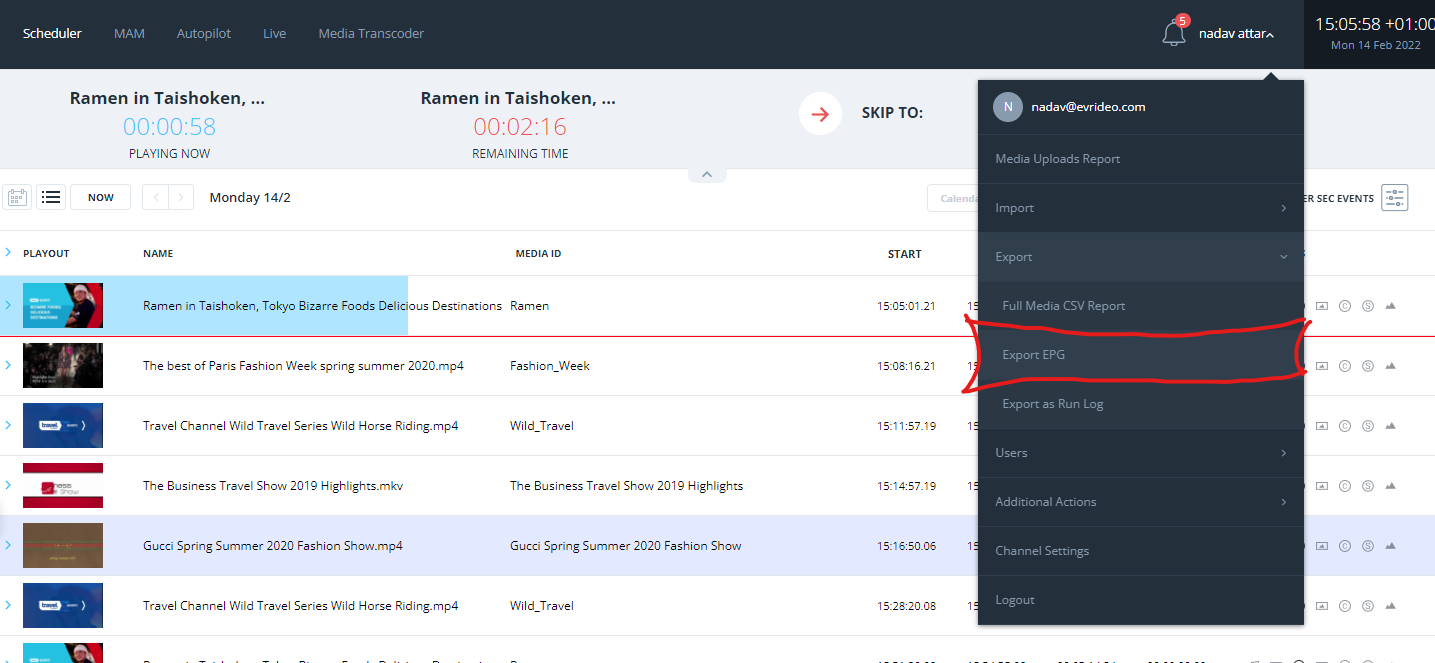Image resolution: width=1435 pixels, height=663 pixels.
Task: Click the red skip-to arrow icon
Action: click(820, 113)
